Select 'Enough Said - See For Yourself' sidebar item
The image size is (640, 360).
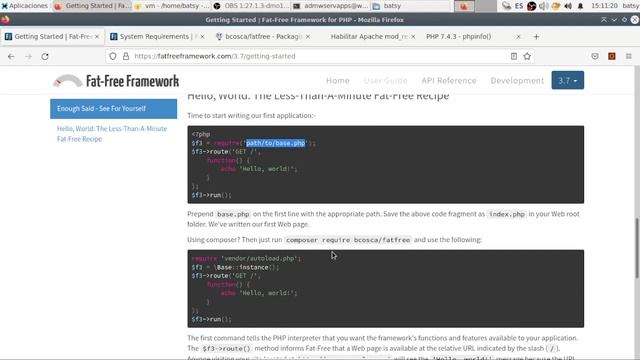113,109
